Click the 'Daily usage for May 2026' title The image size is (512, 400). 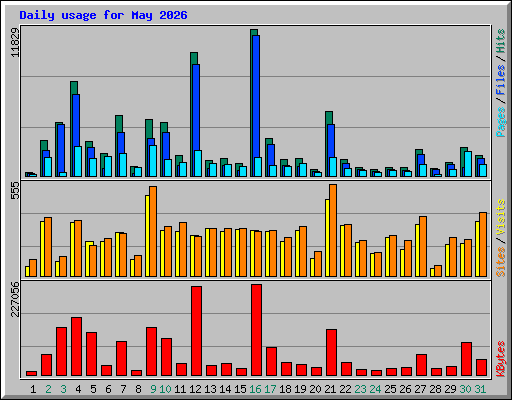click(103, 15)
